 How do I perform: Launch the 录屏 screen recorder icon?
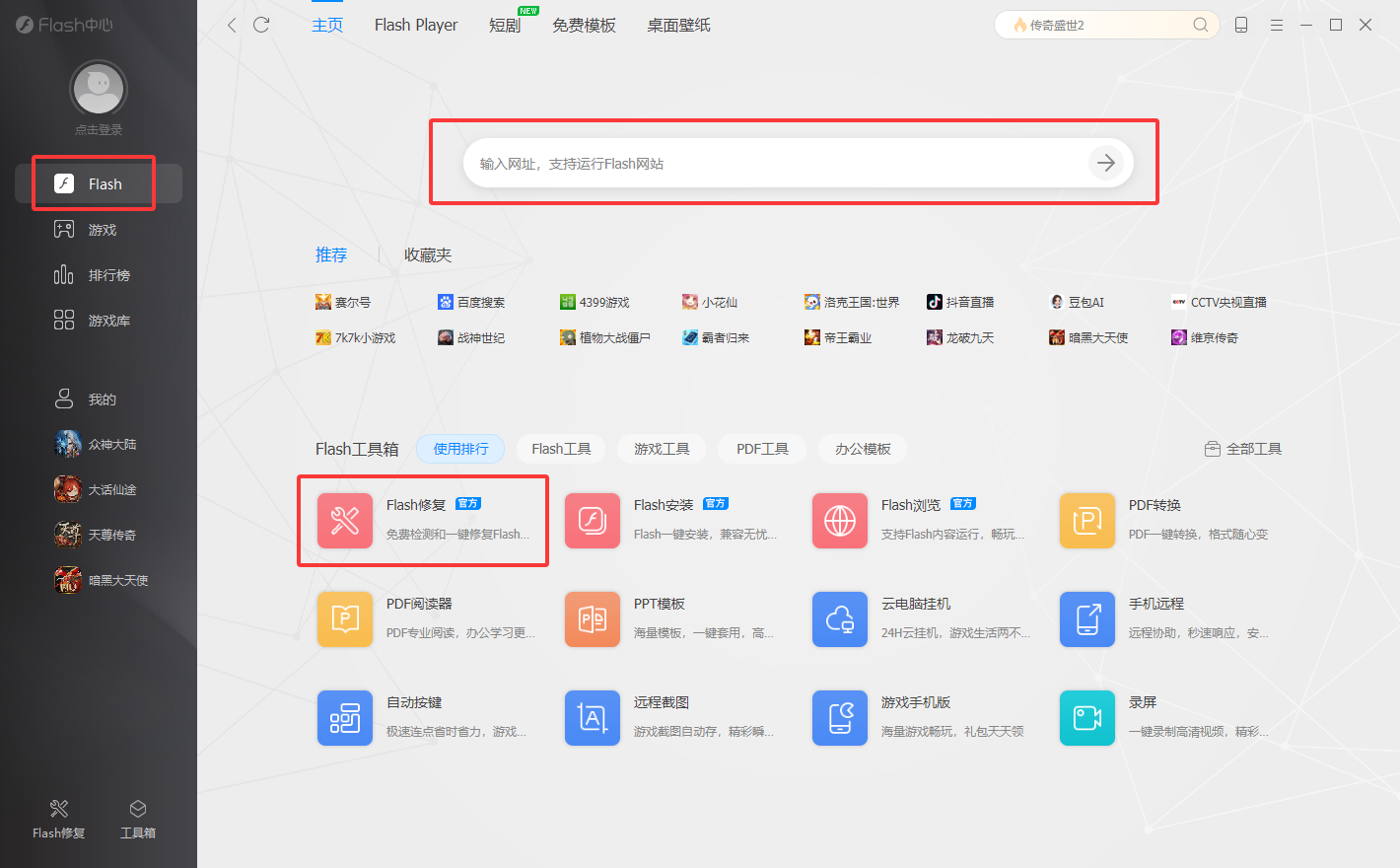[1087, 717]
